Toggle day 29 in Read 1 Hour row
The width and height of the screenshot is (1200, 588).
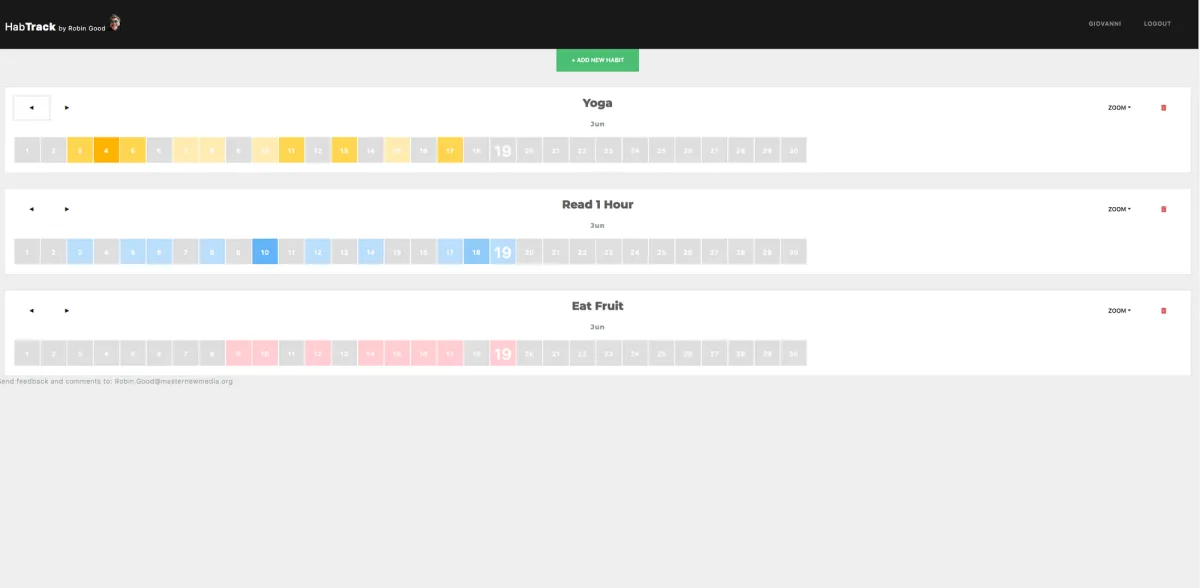(x=767, y=252)
